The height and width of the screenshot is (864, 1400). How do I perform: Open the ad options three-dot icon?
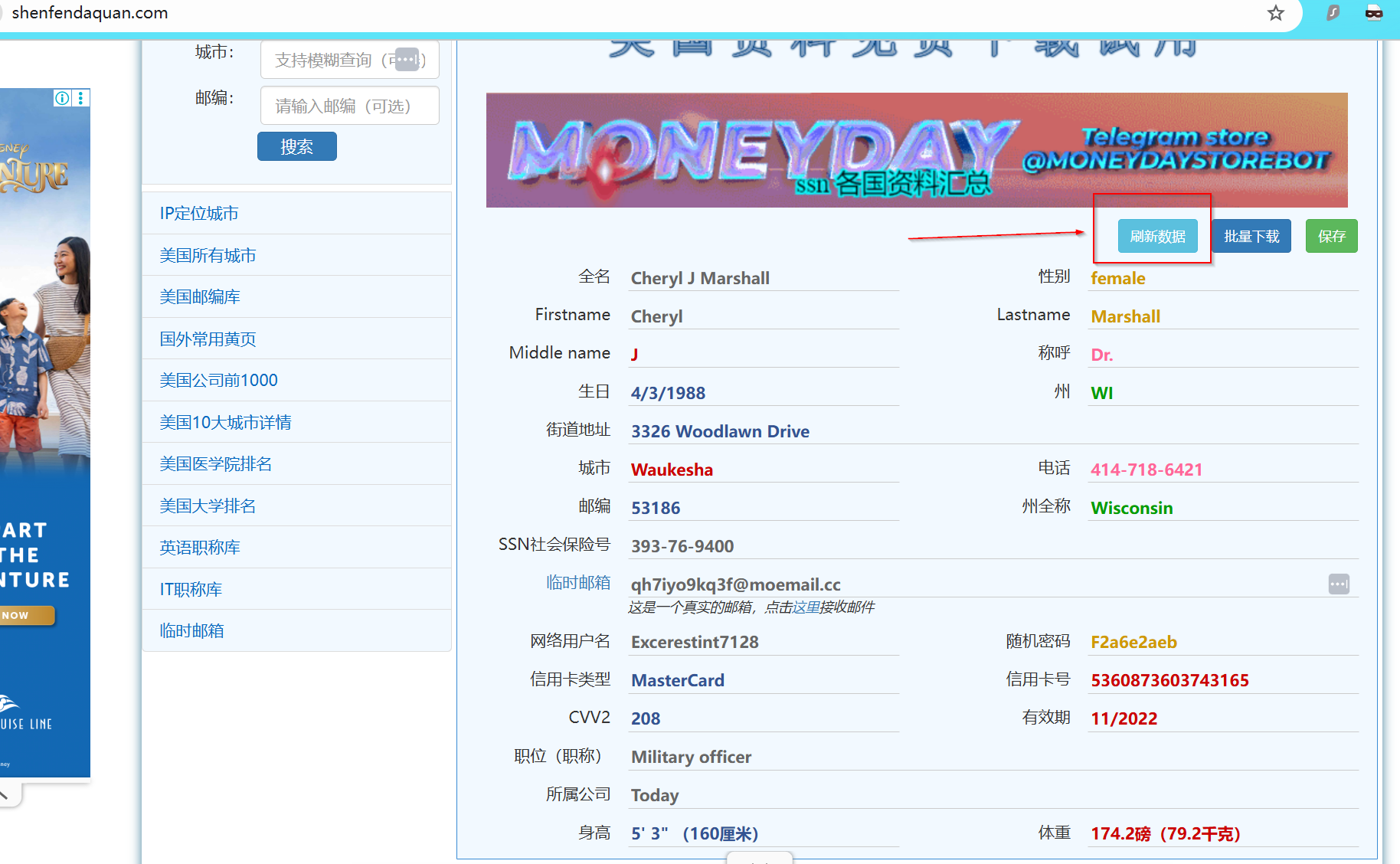[80, 98]
